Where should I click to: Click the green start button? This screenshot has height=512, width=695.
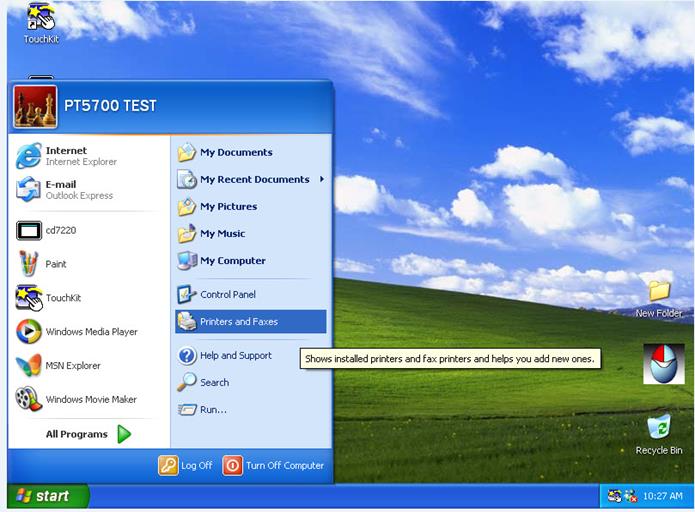pos(48,496)
